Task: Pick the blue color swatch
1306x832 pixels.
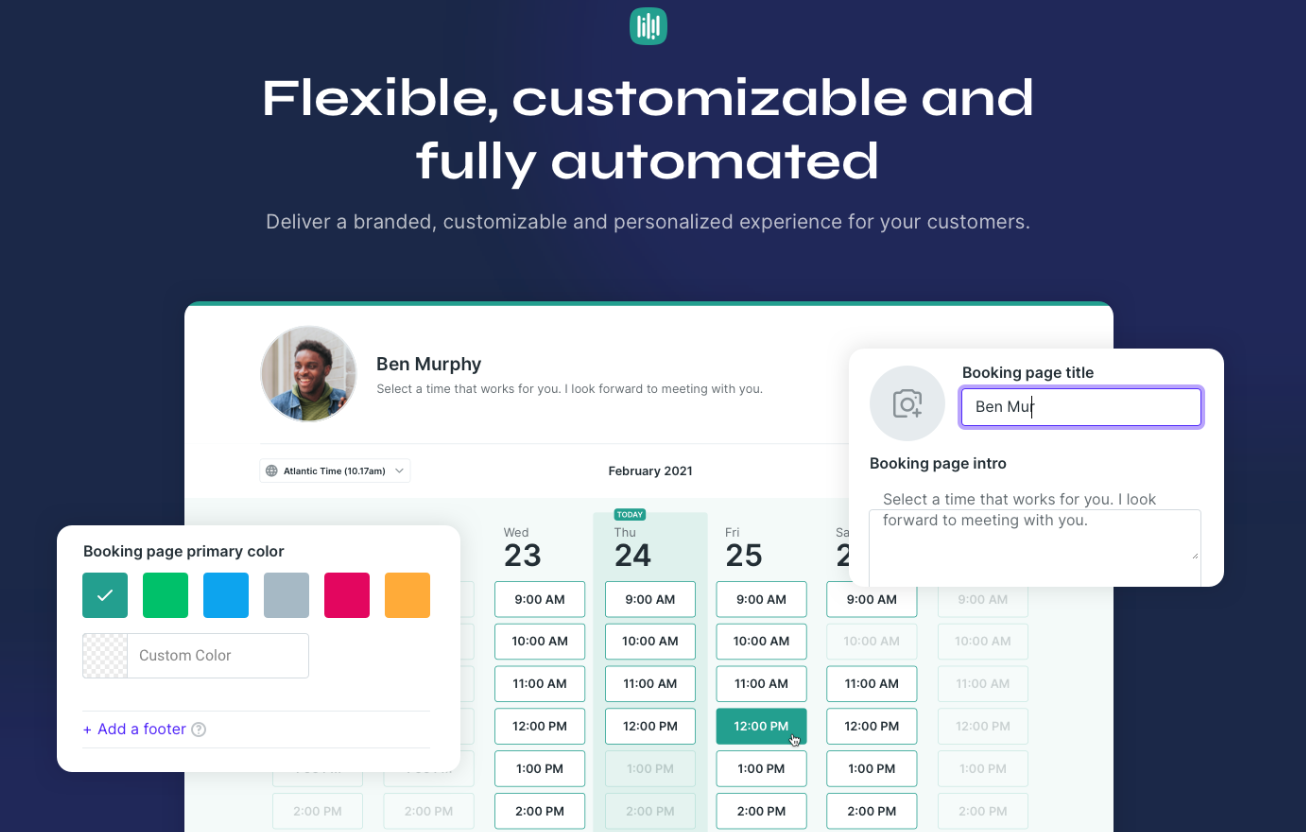Action: click(226, 596)
